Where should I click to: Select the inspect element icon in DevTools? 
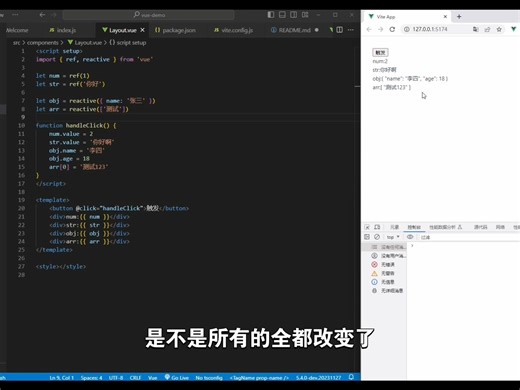(367, 227)
